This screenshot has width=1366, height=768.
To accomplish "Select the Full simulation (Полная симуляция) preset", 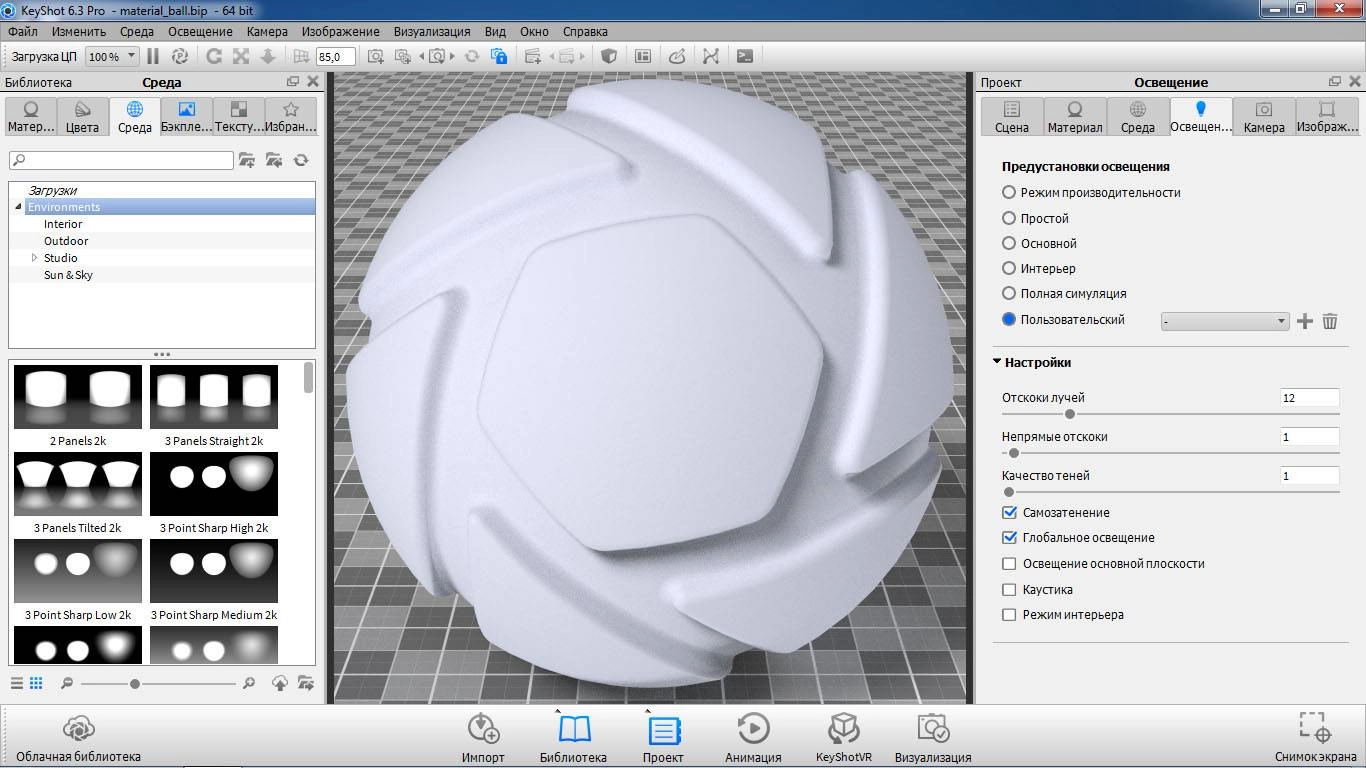I will 1009,293.
